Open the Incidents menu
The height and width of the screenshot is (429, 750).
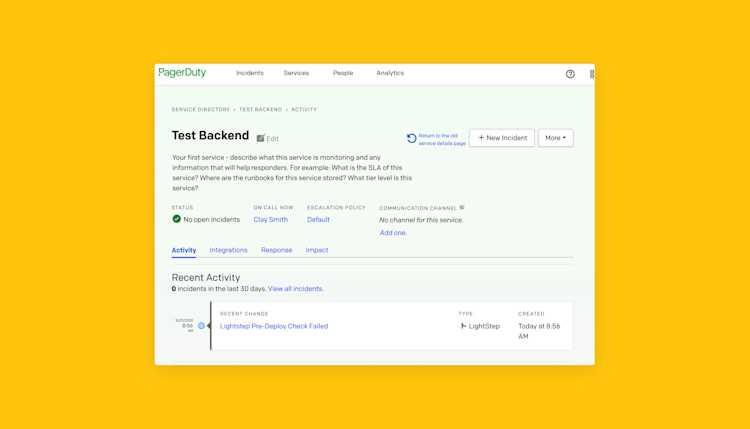point(250,73)
